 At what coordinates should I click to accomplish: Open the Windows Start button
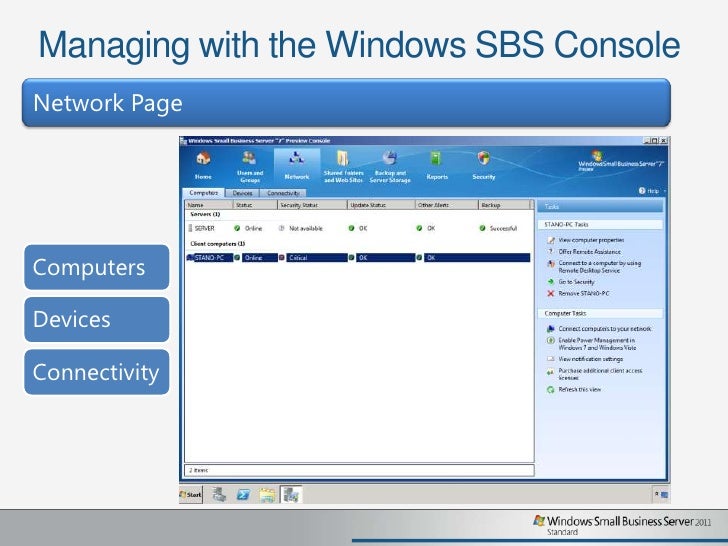pyautogui.click(x=191, y=495)
